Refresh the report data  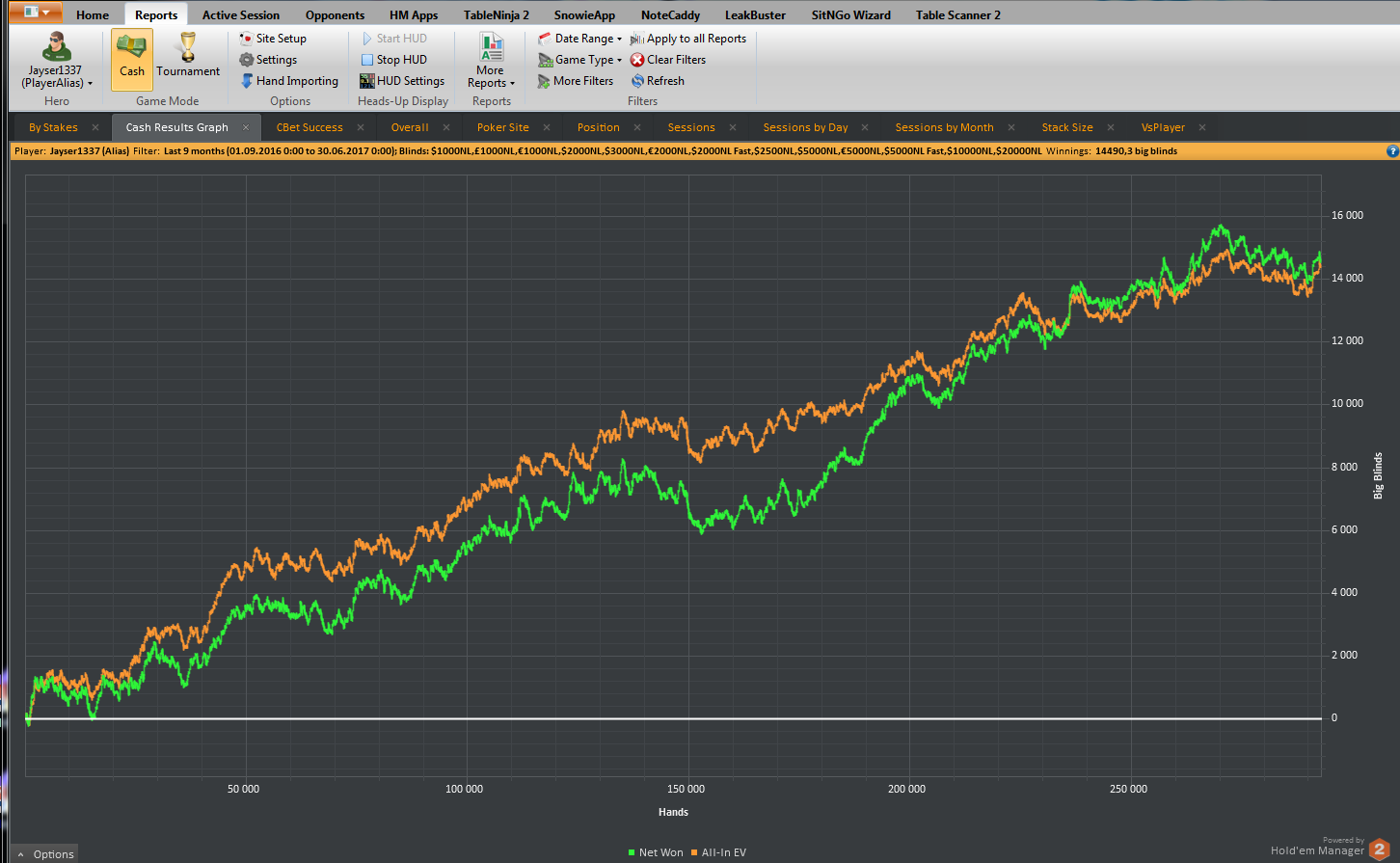click(658, 81)
